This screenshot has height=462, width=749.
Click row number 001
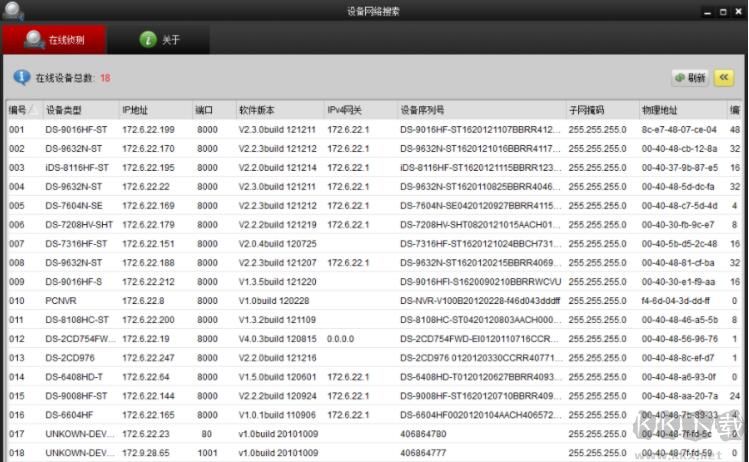coord(16,129)
